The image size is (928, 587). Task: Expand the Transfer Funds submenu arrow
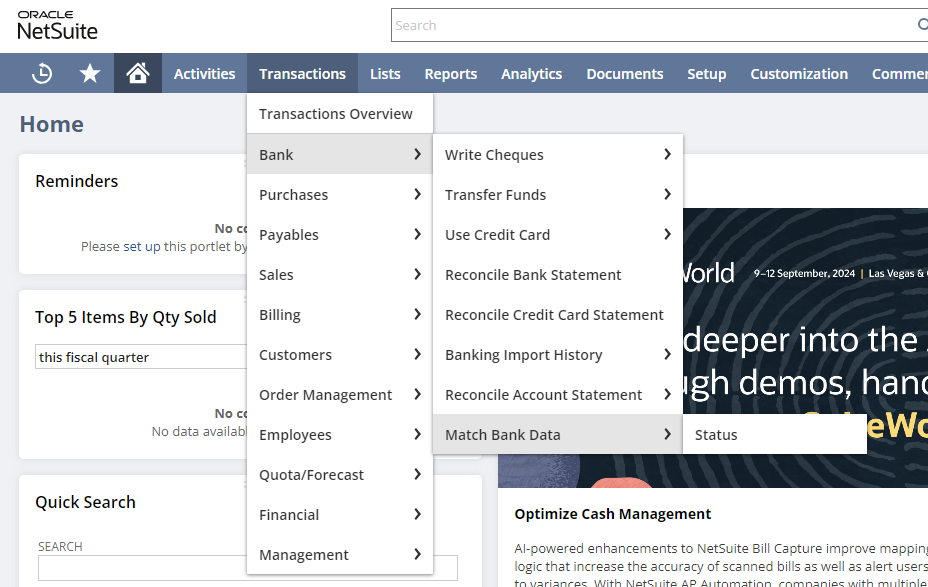point(667,194)
